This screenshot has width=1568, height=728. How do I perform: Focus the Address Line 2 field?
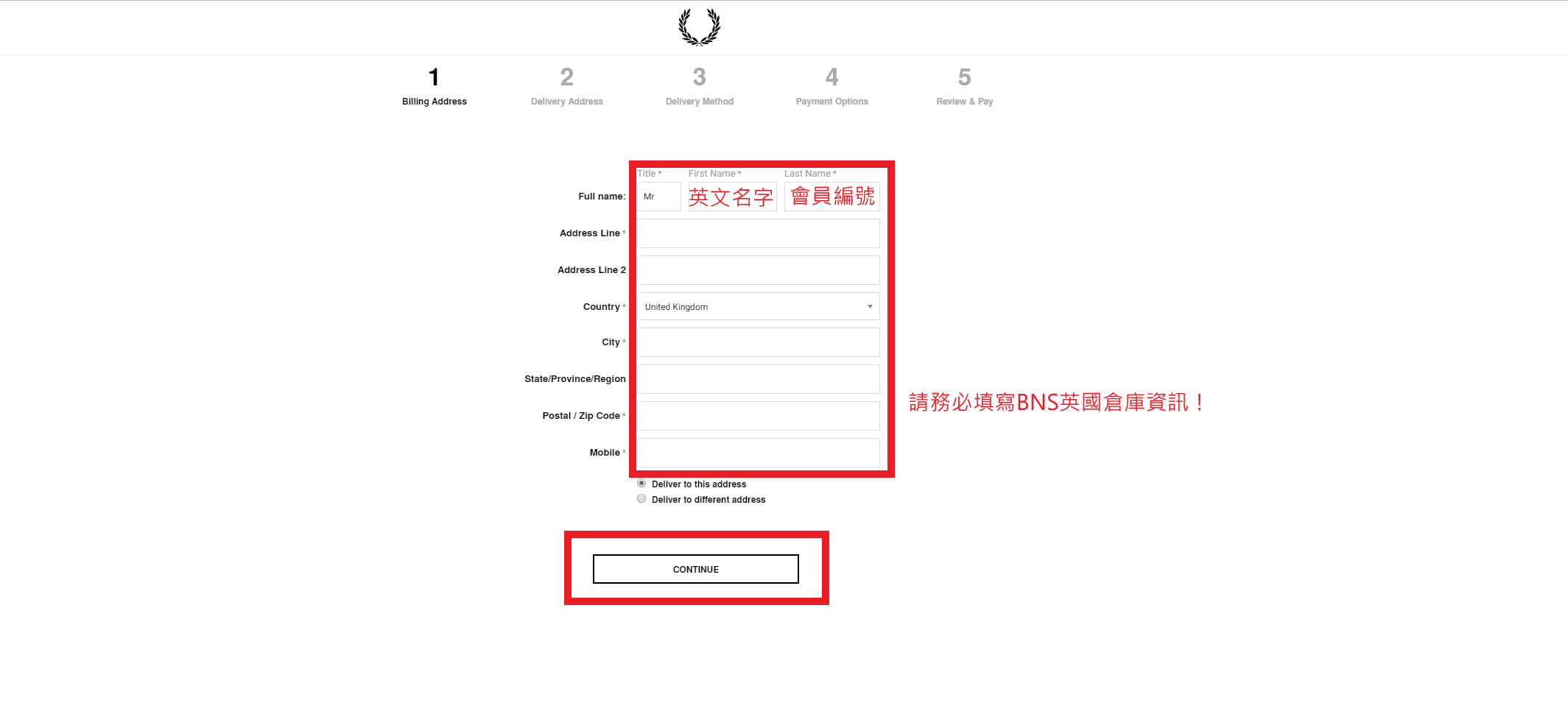[758, 270]
